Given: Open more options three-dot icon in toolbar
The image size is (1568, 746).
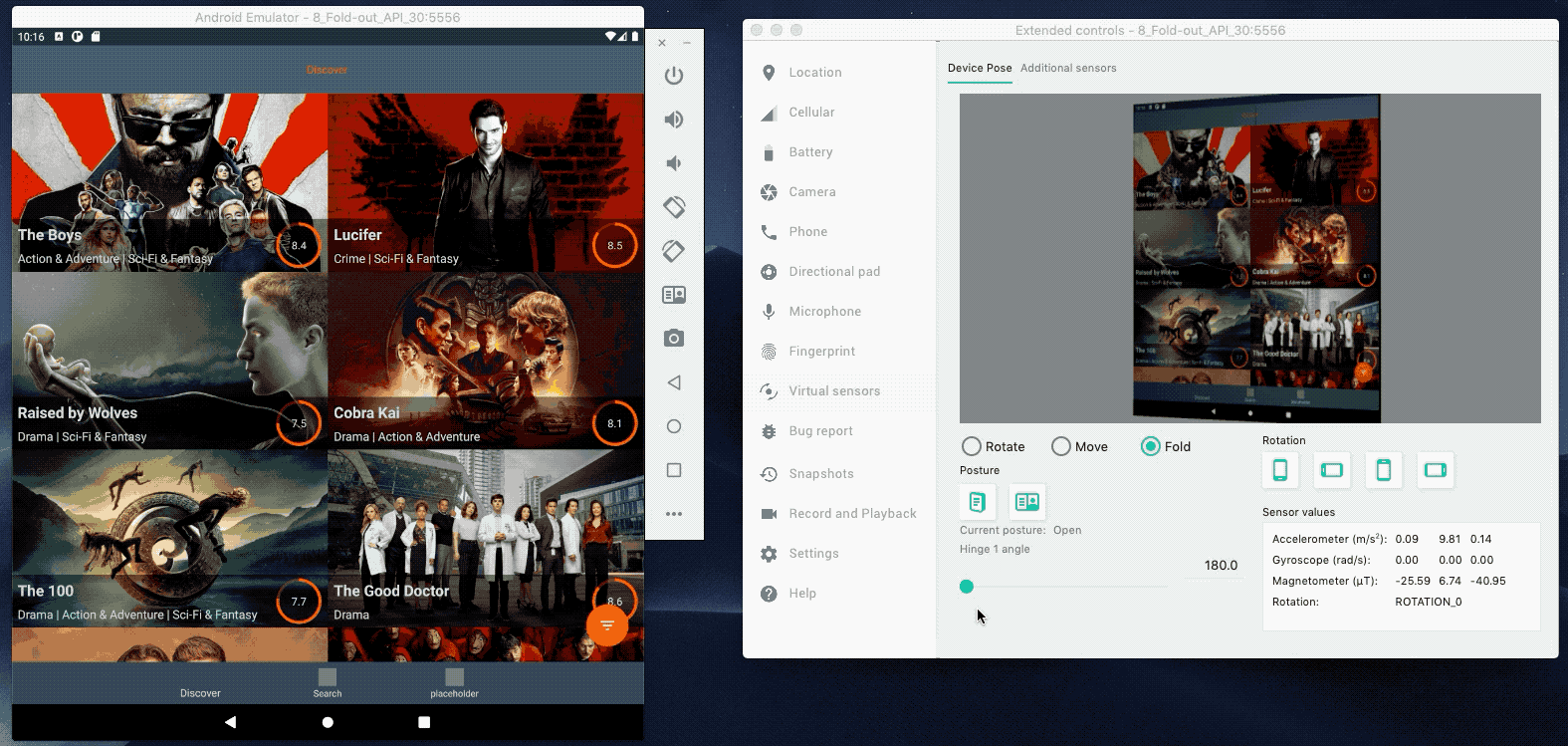Looking at the screenshot, I should pyautogui.click(x=674, y=514).
